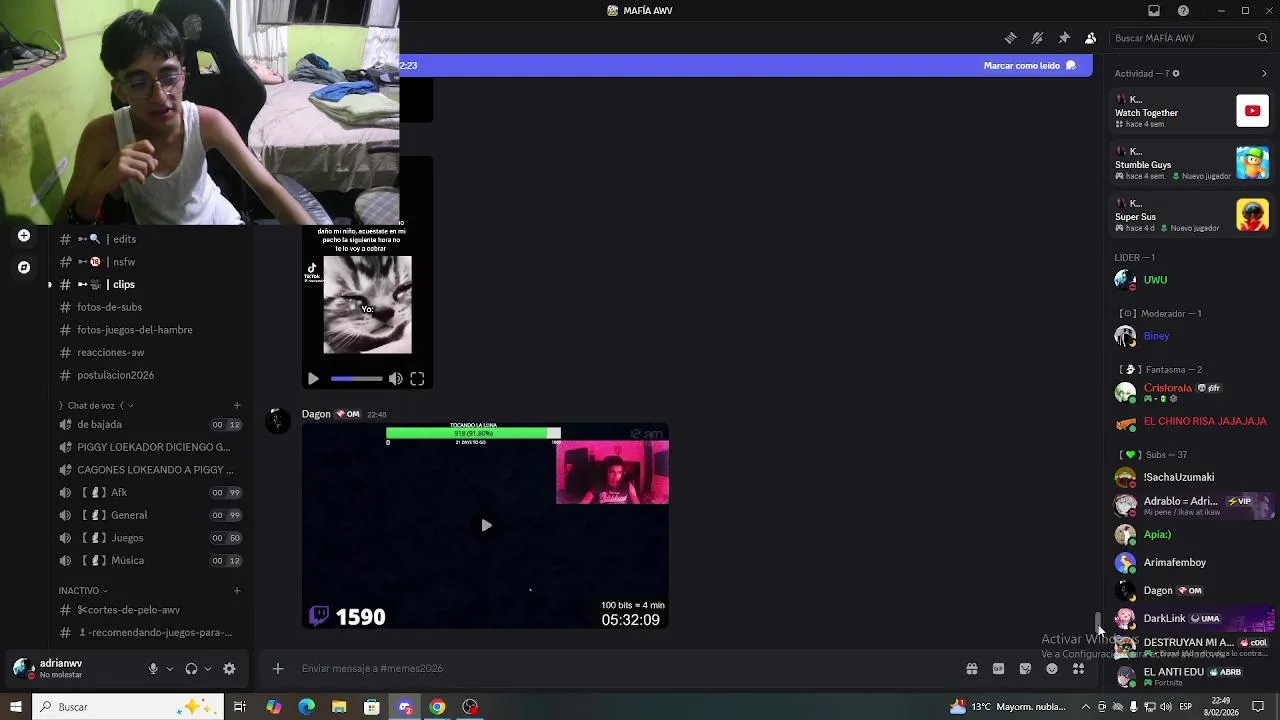Join the Música voice channel

(x=150, y=560)
